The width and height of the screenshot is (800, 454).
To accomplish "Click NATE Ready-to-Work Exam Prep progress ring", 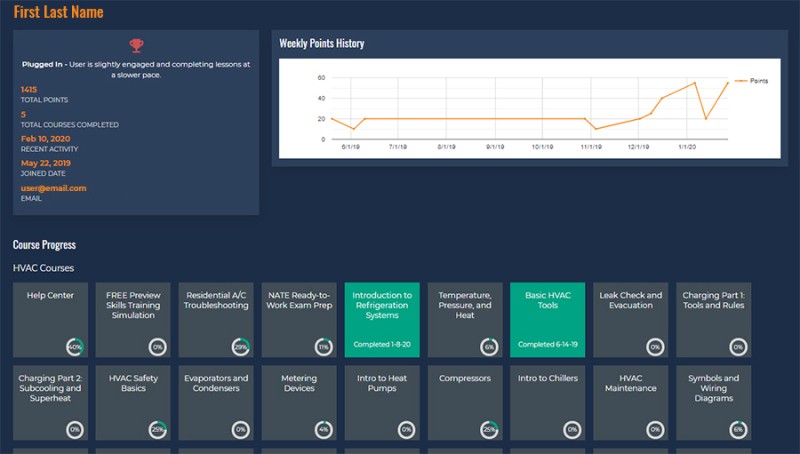I will pos(323,347).
